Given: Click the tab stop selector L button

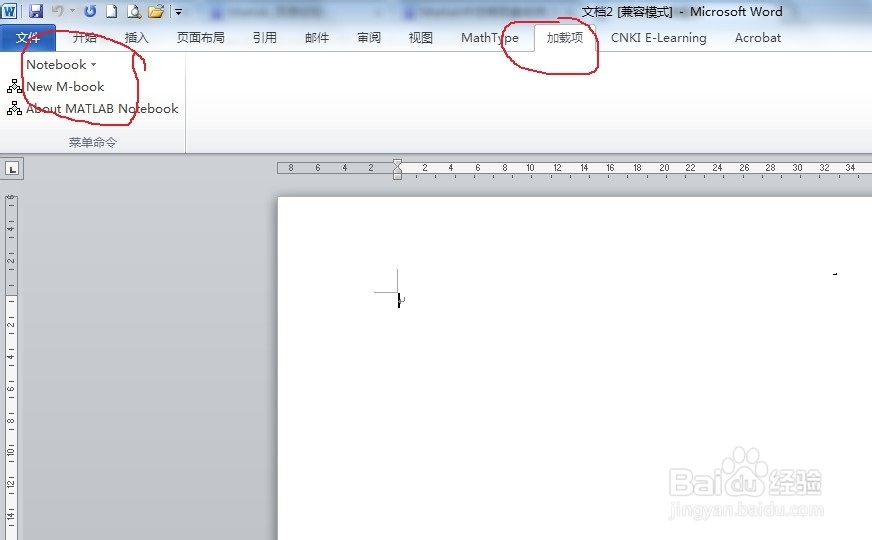Looking at the screenshot, I should pyautogui.click(x=12, y=169).
